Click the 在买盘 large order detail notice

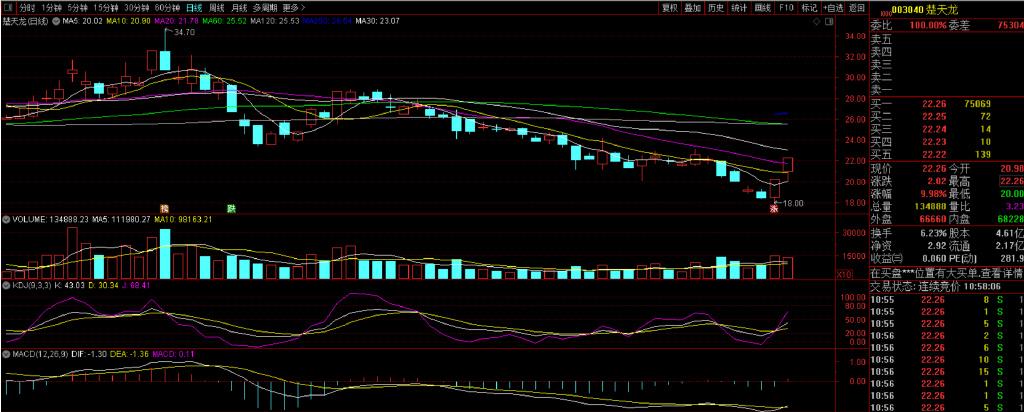[x=945, y=272]
